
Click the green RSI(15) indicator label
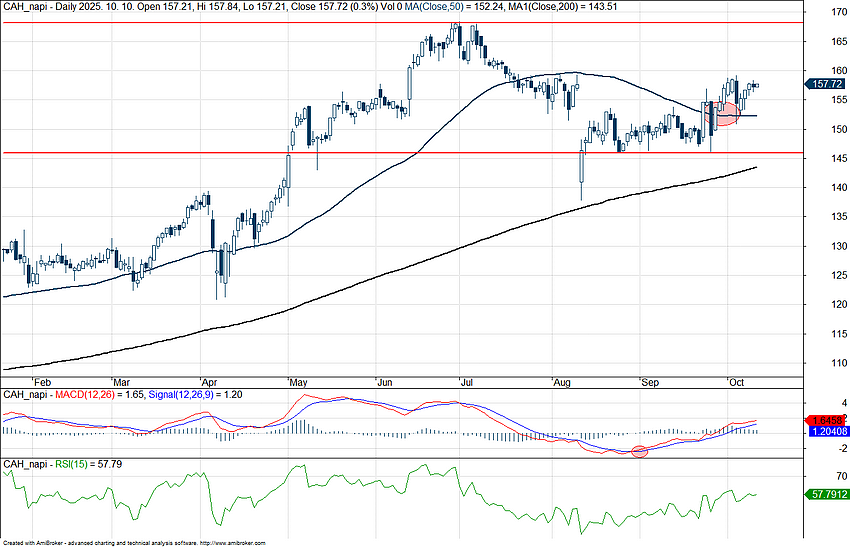(83, 465)
